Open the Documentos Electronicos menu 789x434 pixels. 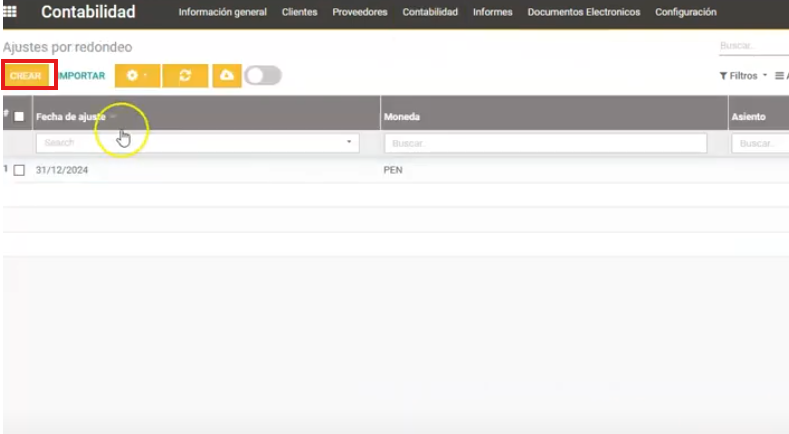(584, 13)
